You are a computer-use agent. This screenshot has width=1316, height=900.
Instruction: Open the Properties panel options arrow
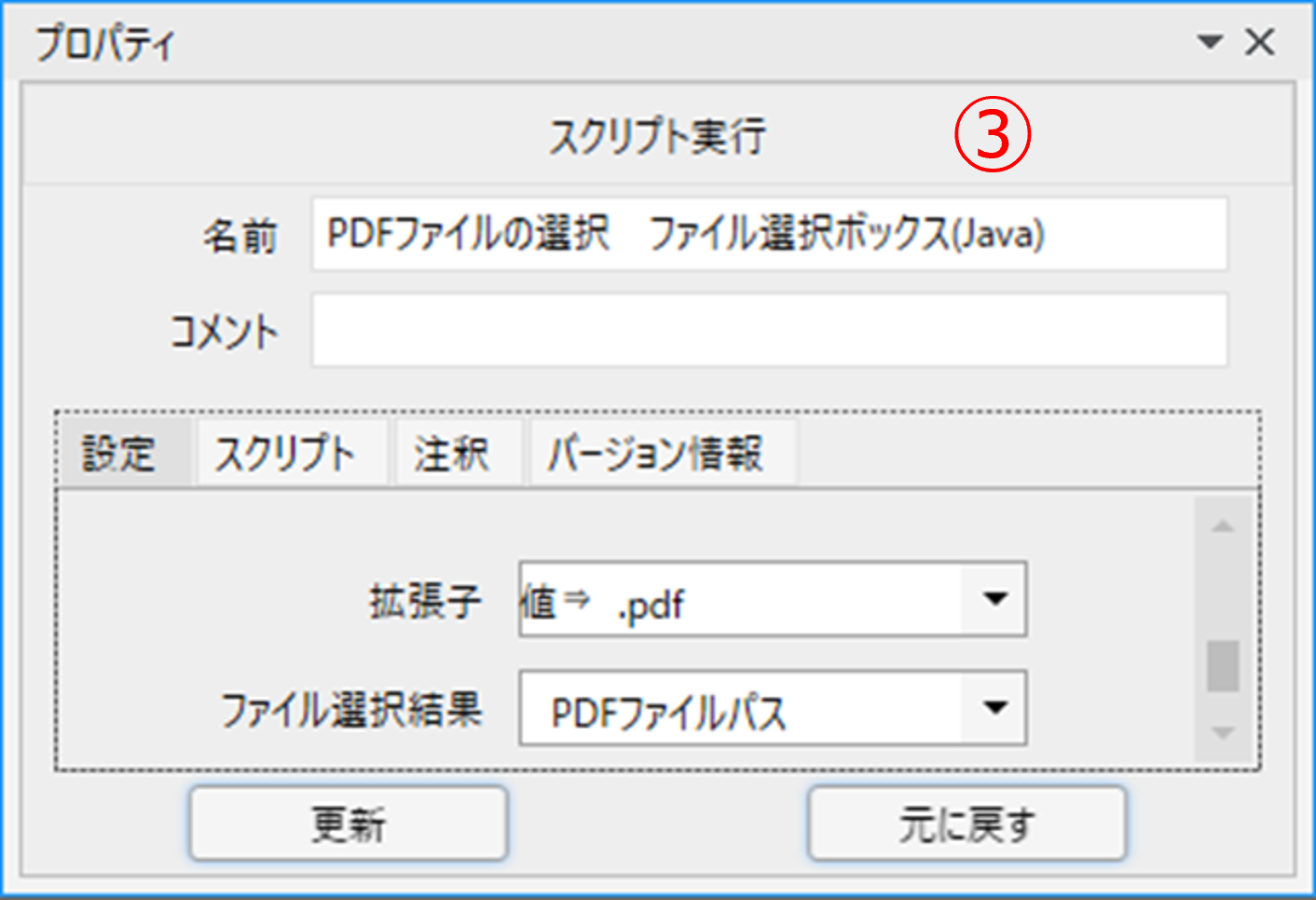coord(1210,42)
